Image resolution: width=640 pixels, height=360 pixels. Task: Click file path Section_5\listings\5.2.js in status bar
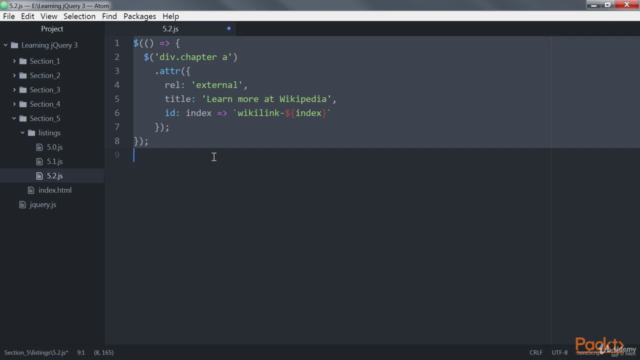click(36, 353)
